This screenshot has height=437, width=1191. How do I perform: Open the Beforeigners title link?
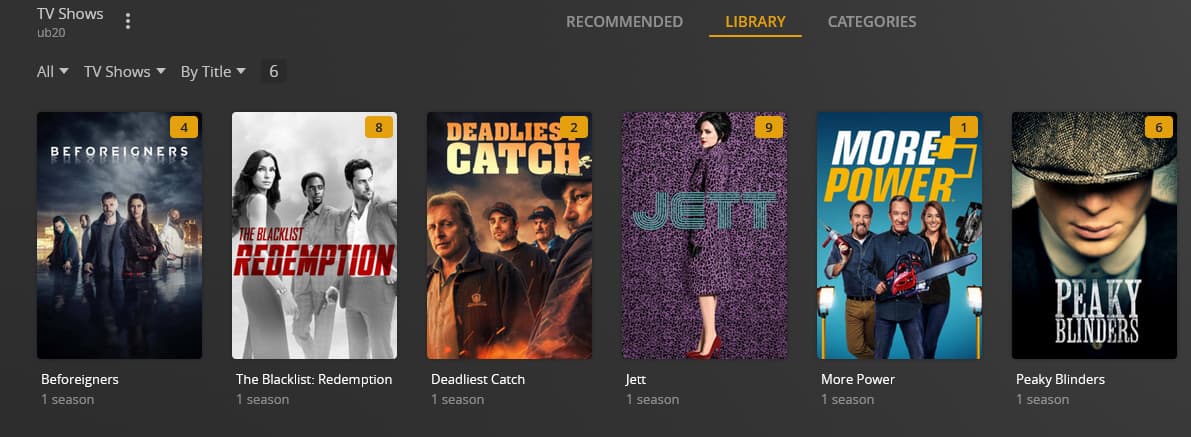click(80, 379)
